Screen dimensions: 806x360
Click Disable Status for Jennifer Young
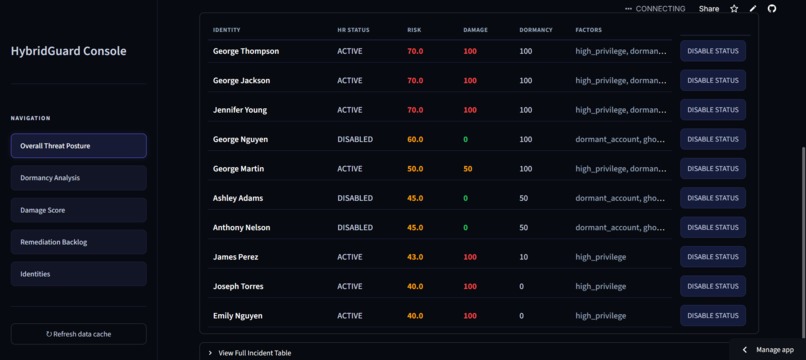(713, 110)
